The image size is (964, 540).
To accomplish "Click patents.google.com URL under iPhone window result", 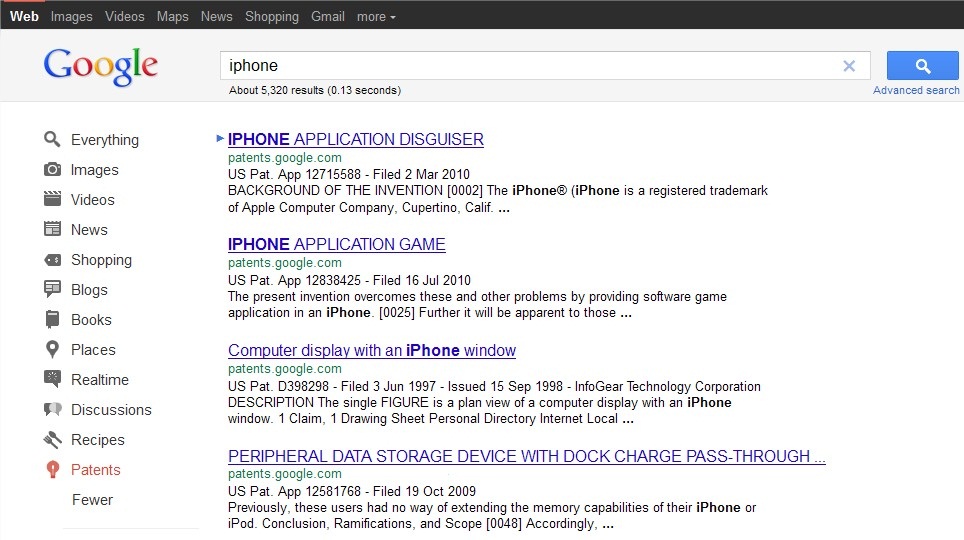I will (x=285, y=368).
